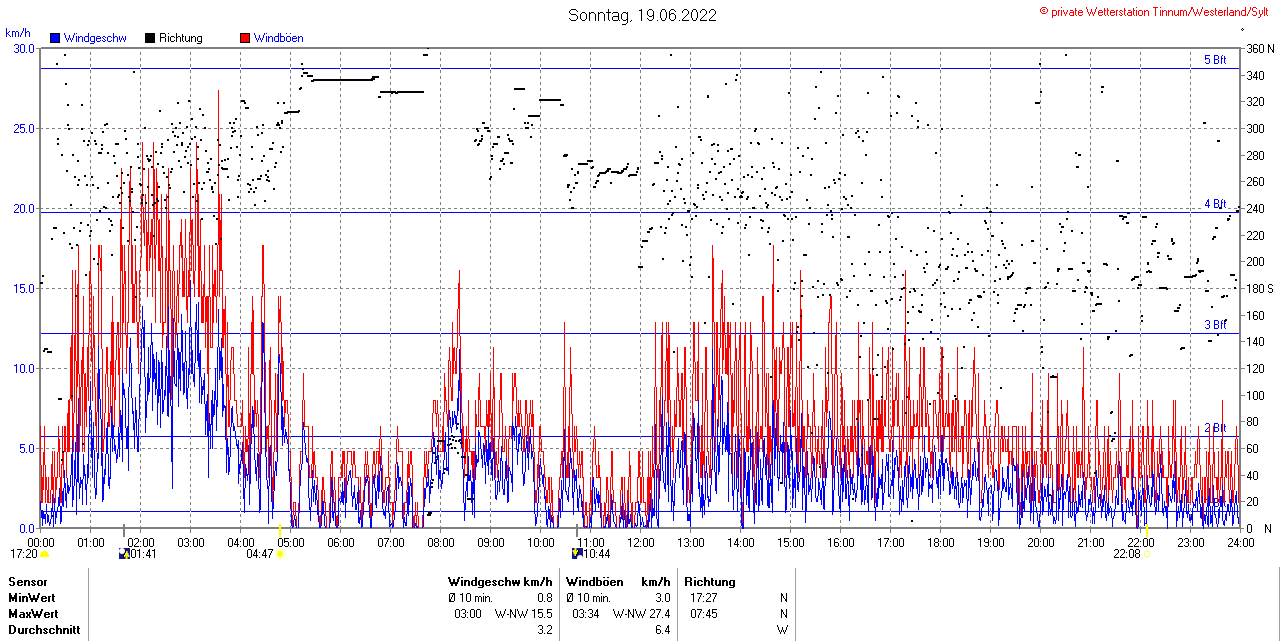Click the Windgeschw km/h column header
The height and width of the screenshot is (641, 1280).
point(500,582)
